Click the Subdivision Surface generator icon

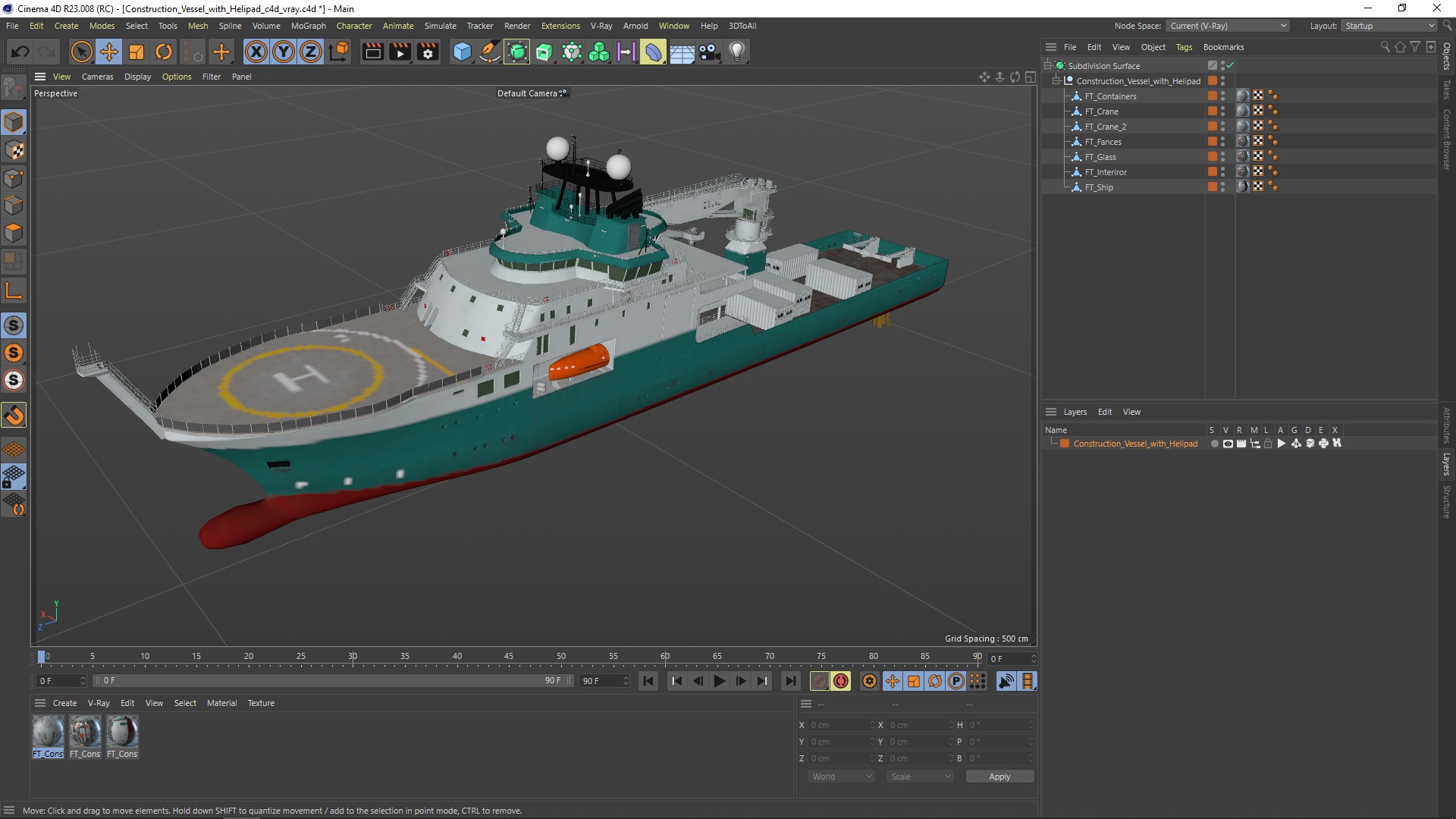[x=517, y=52]
